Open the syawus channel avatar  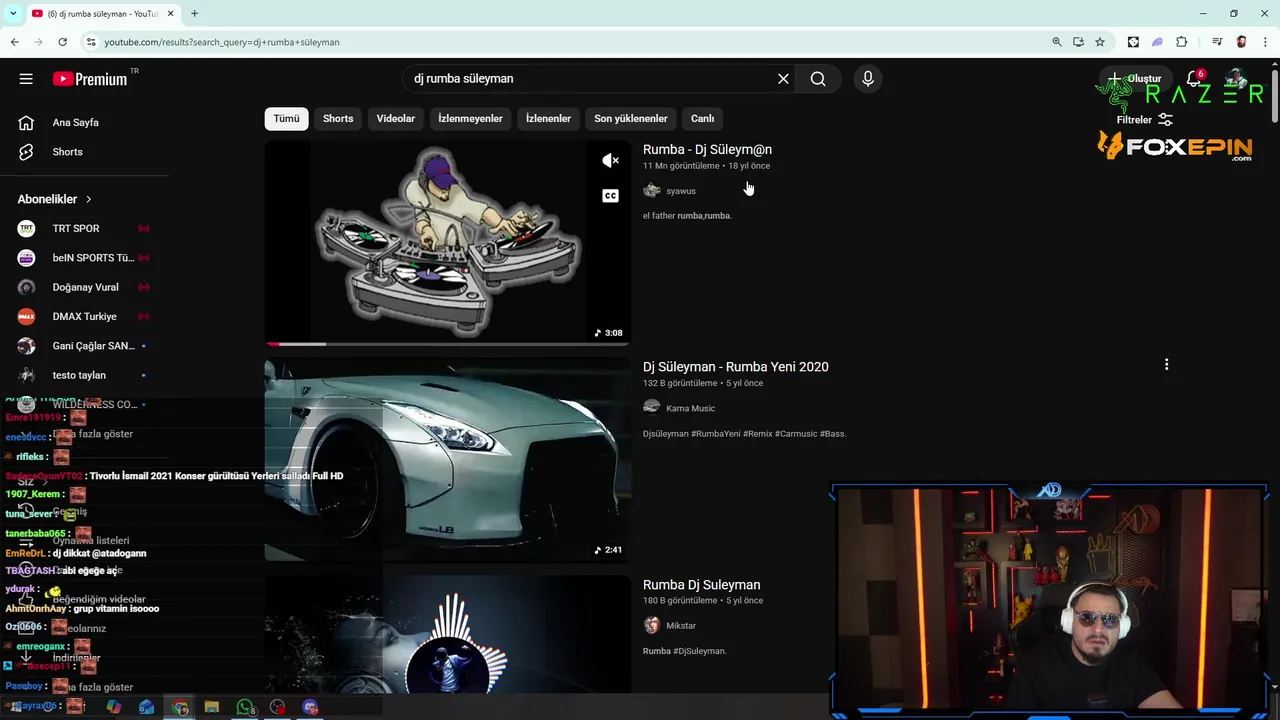tap(652, 191)
